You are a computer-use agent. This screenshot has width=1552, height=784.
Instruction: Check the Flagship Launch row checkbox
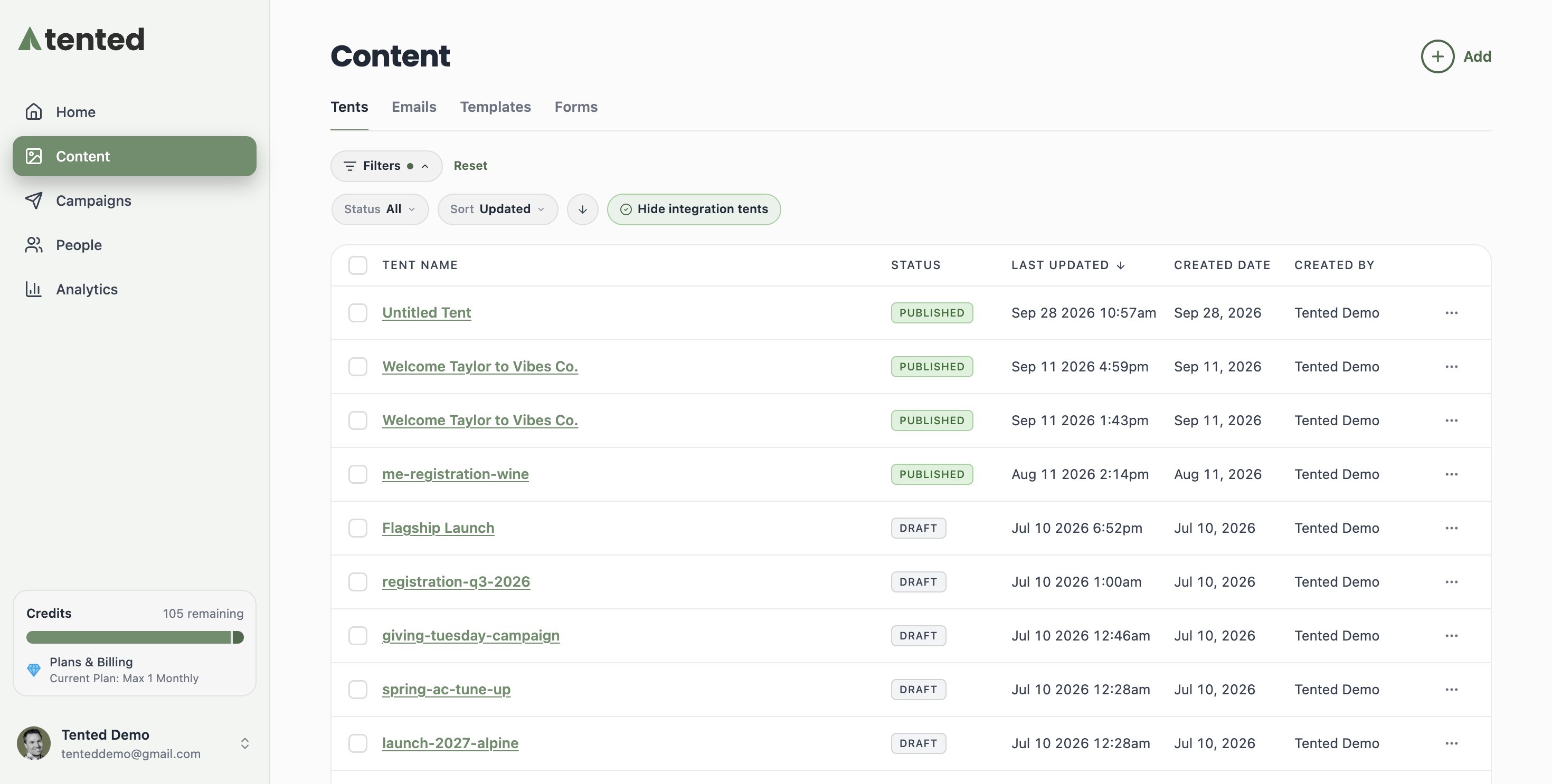tap(358, 528)
